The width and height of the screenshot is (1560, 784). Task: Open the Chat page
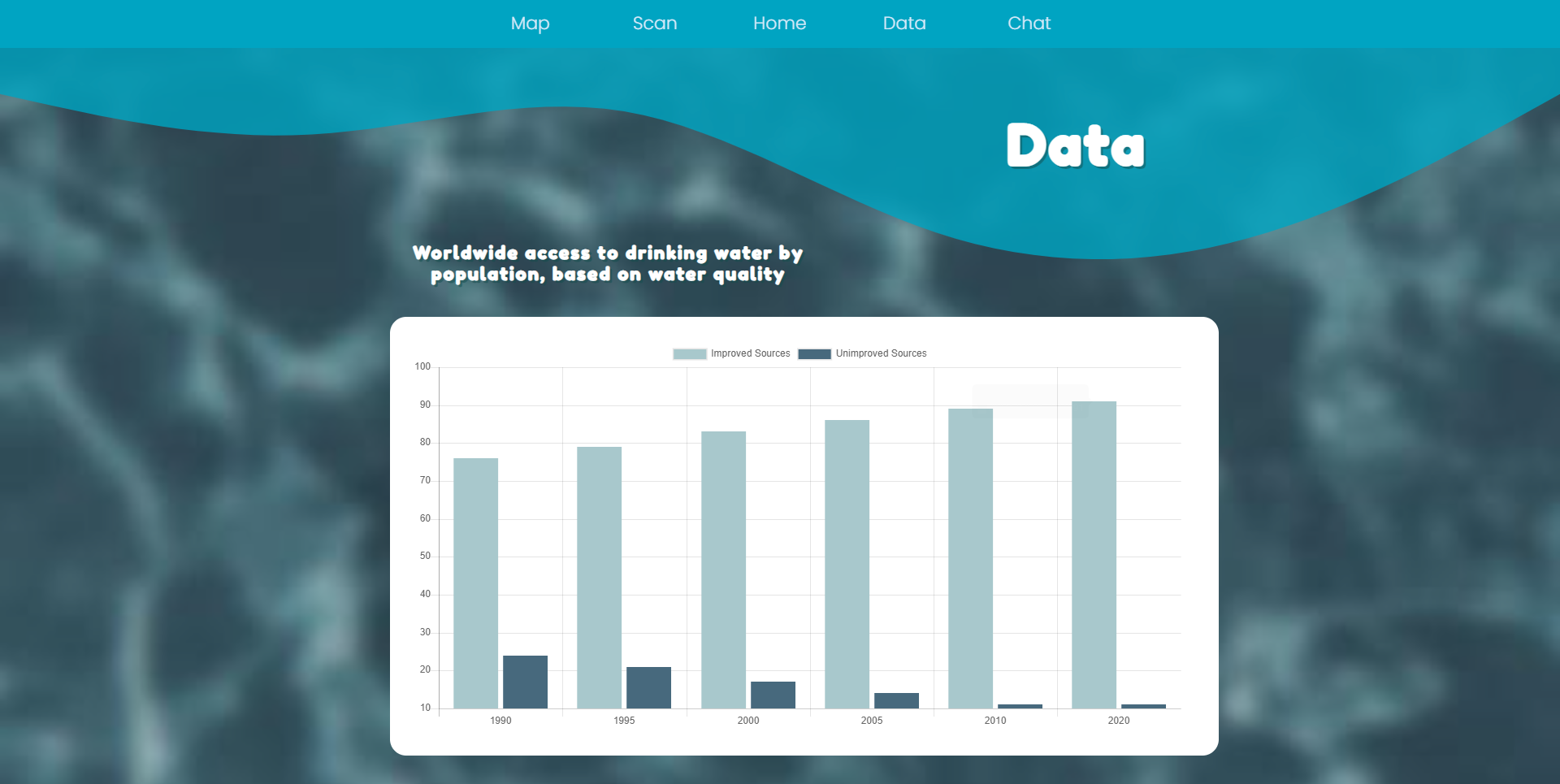1029,24
